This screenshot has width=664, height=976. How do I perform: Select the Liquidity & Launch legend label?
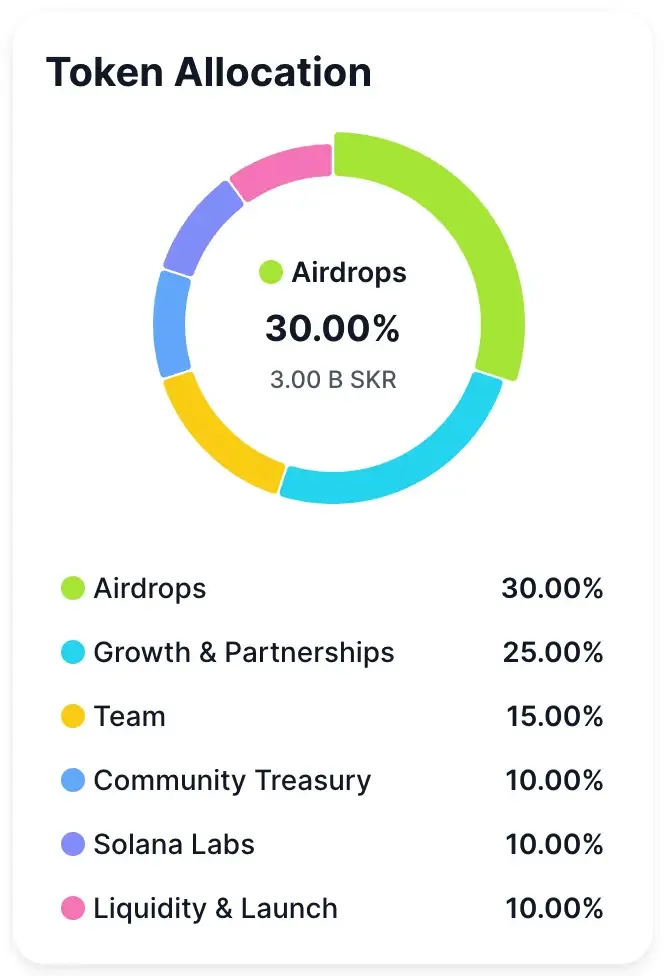[x=215, y=909]
